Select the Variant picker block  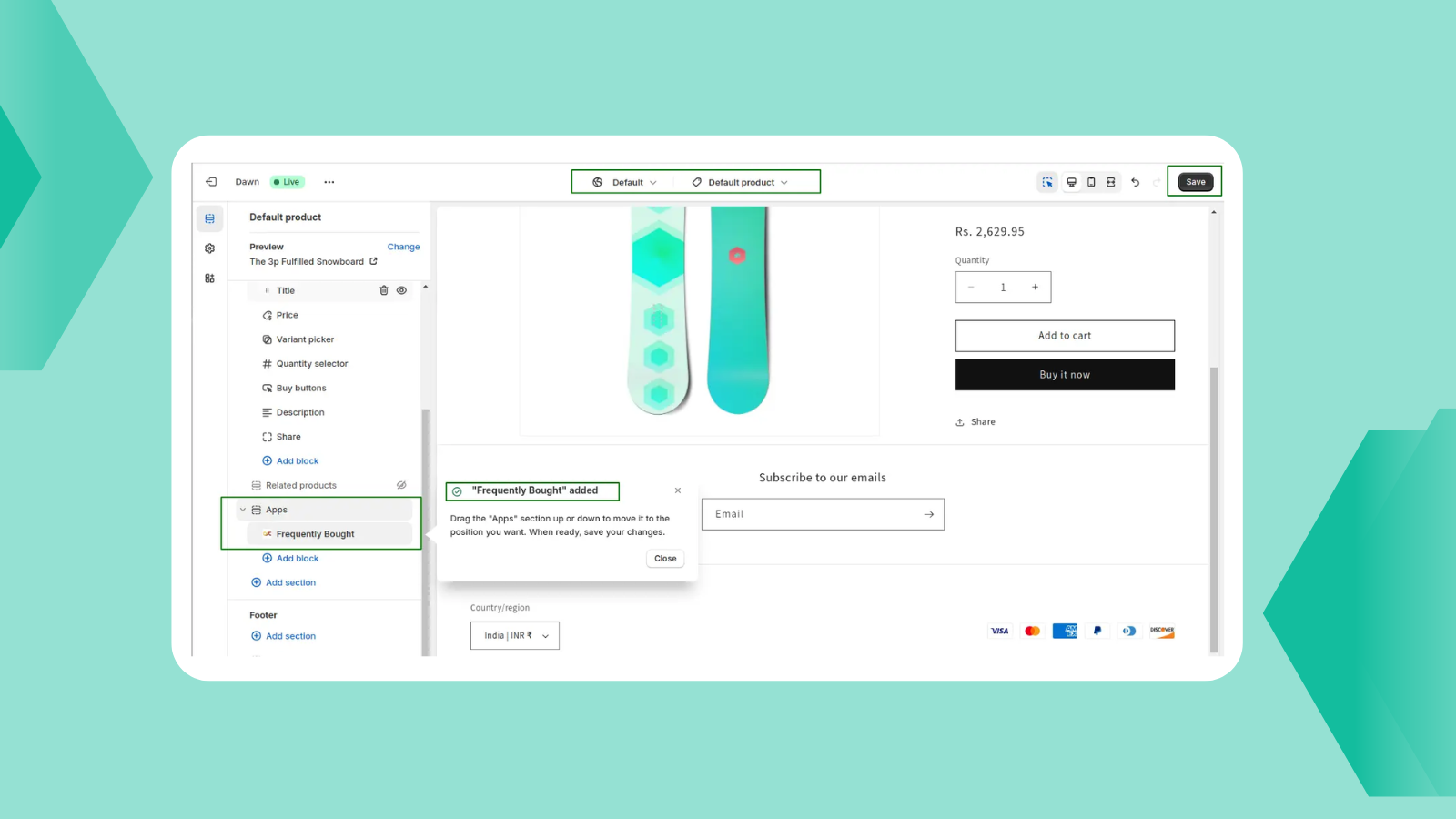click(x=305, y=339)
